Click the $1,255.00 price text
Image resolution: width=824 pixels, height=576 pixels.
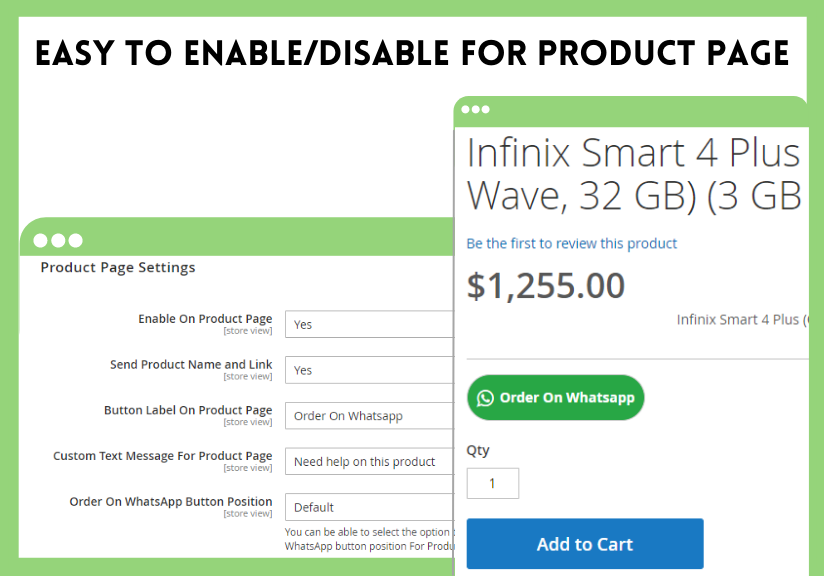click(545, 286)
